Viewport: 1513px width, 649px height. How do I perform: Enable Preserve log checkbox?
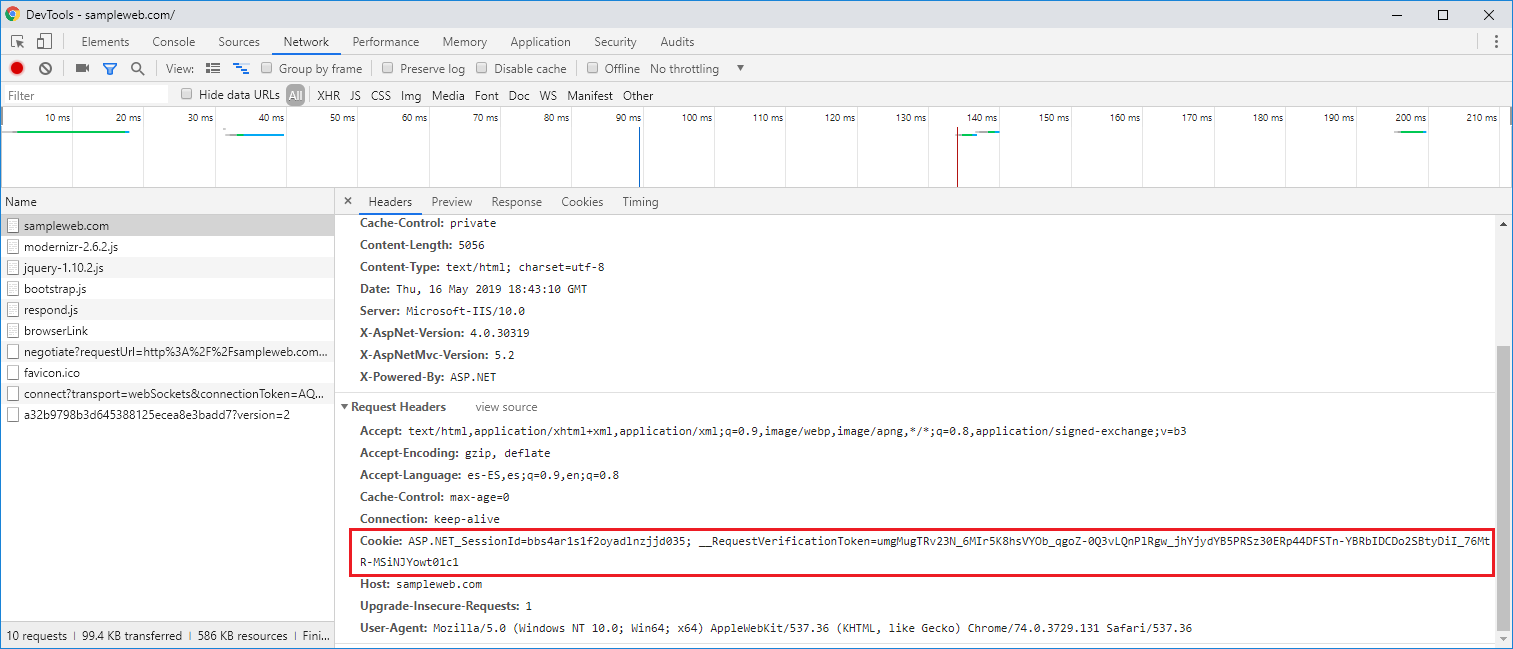click(388, 68)
